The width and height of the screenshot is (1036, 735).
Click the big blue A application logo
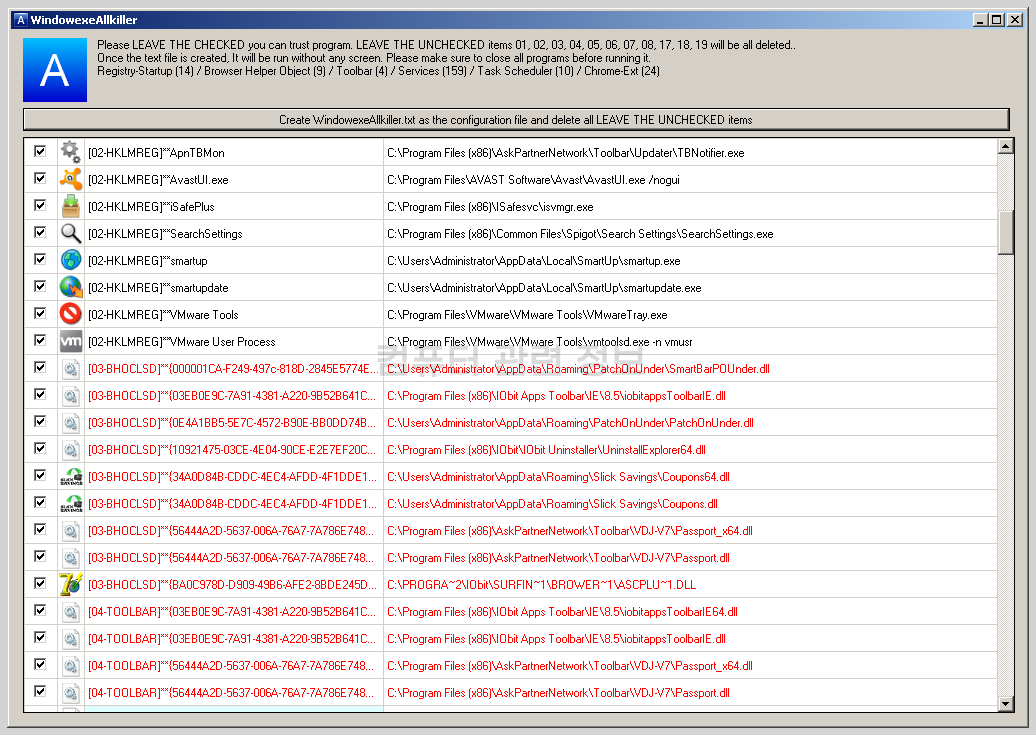[x=55, y=69]
